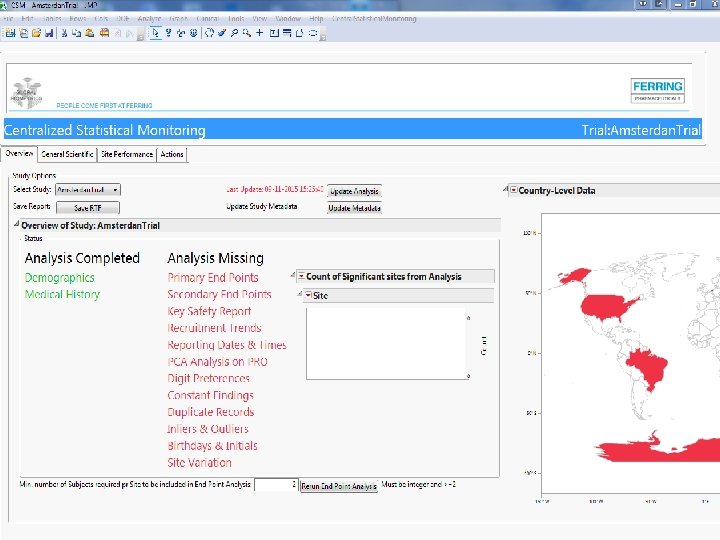720x540 pixels.
Task: Click the New Script icon beside New Data Table
Action: (x=23, y=33)
